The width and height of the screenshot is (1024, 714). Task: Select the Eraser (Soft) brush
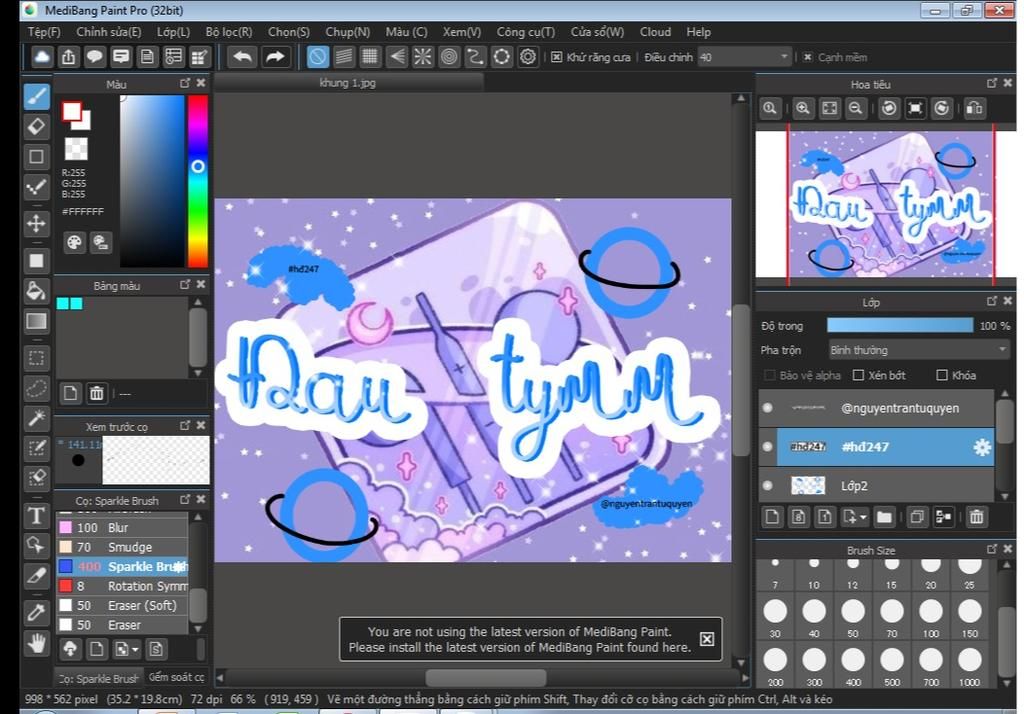[123, 606]
